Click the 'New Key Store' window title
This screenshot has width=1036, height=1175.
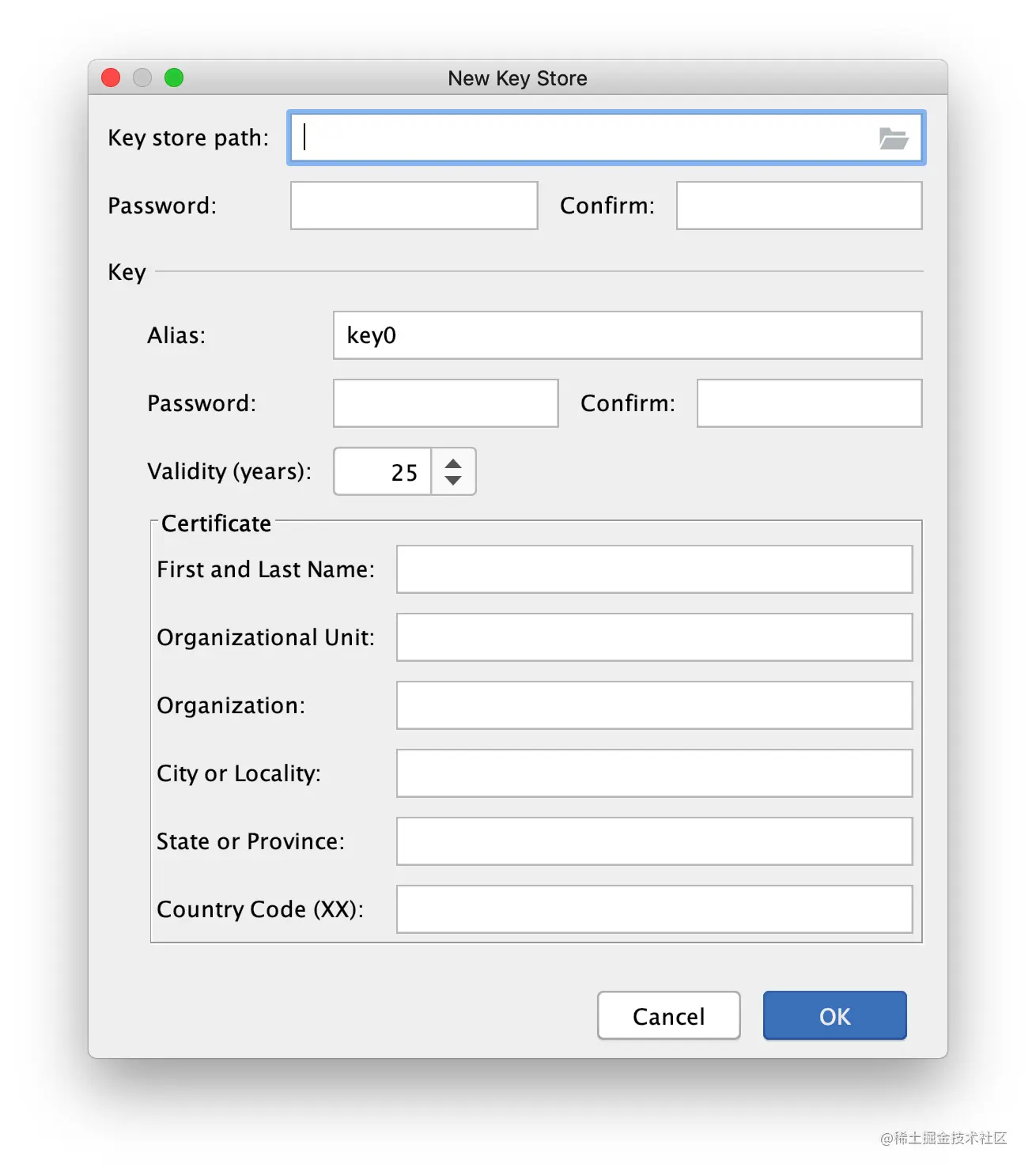[517, 78]
